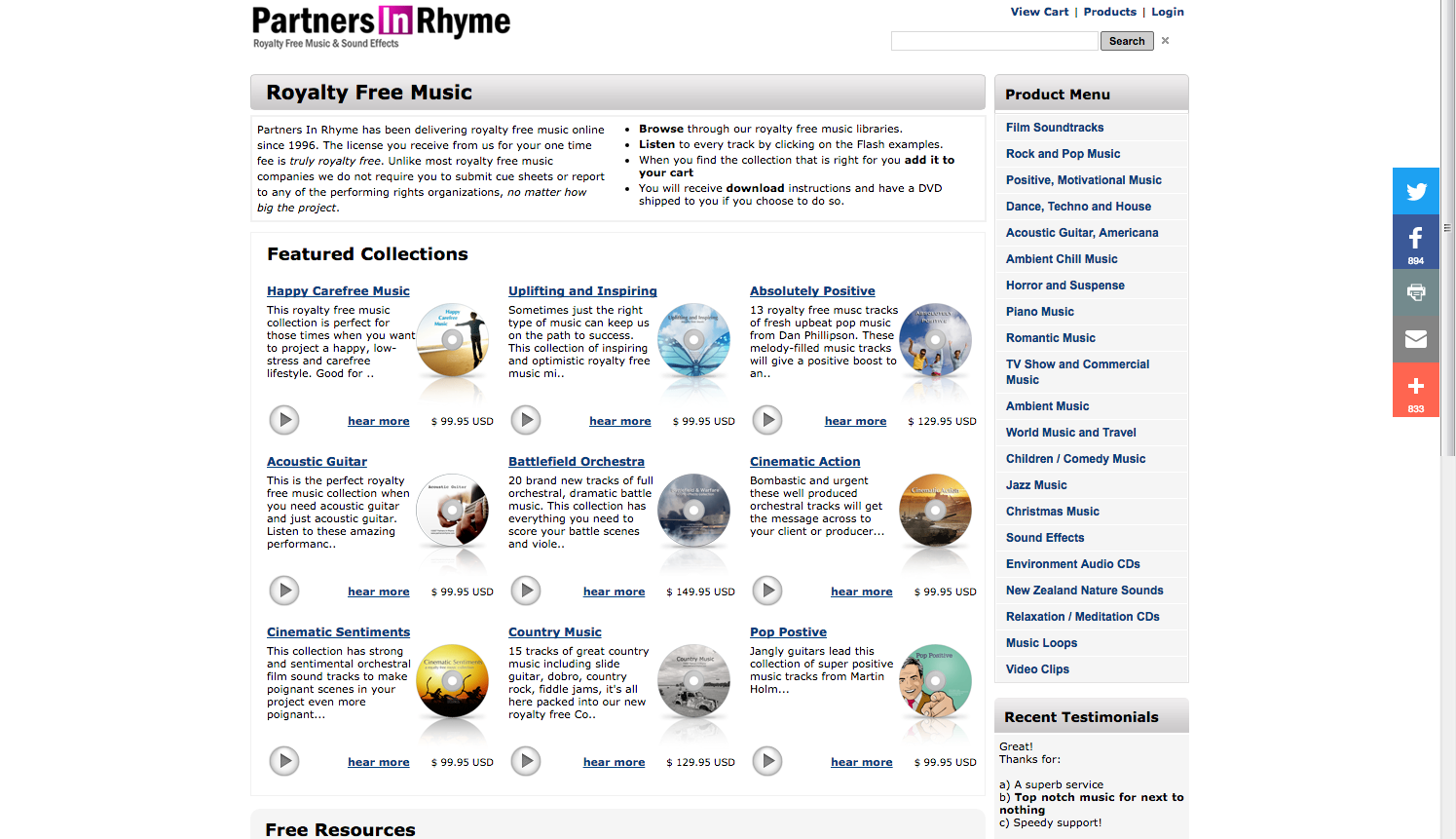Click Country Music CD cover

point(694,681)
